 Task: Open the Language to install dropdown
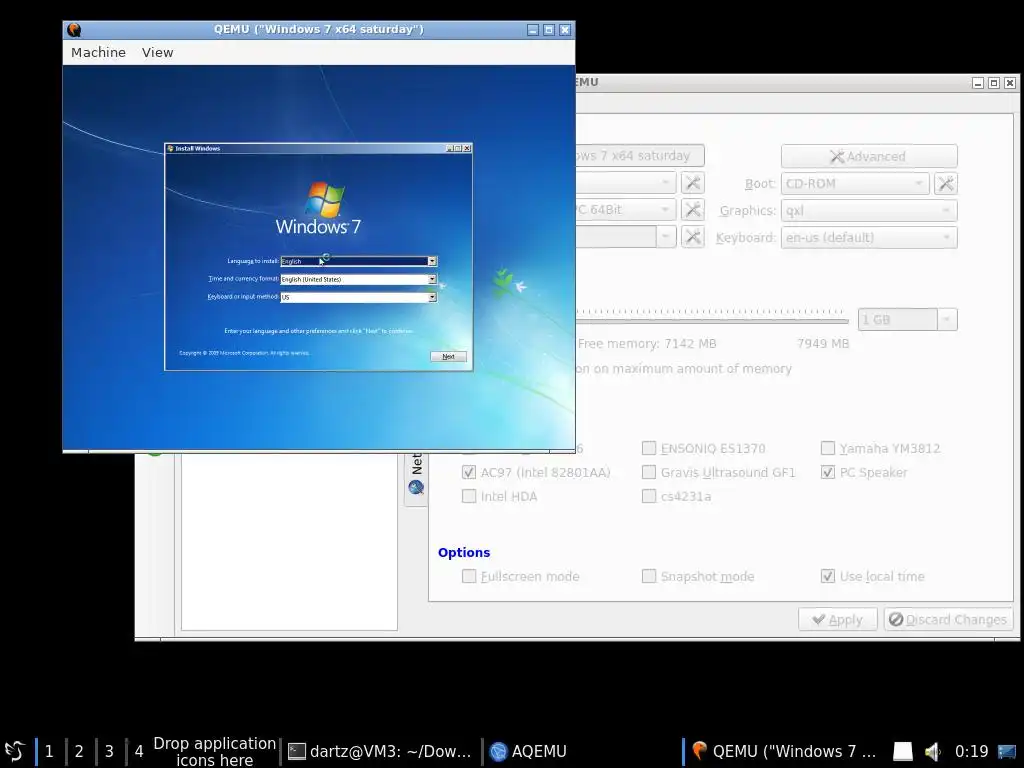(x=359, y=261)
